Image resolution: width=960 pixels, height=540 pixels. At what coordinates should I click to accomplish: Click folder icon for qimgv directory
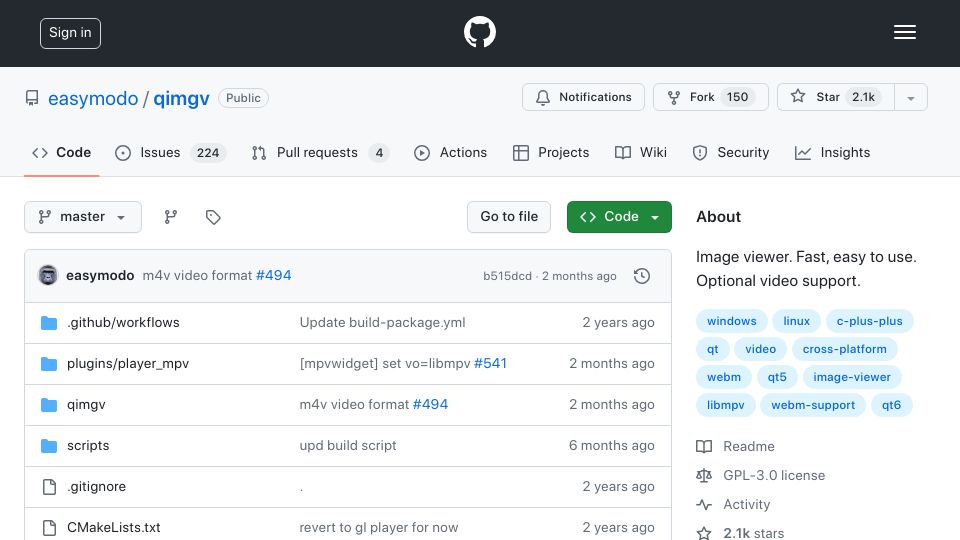(x=49, y=405)
